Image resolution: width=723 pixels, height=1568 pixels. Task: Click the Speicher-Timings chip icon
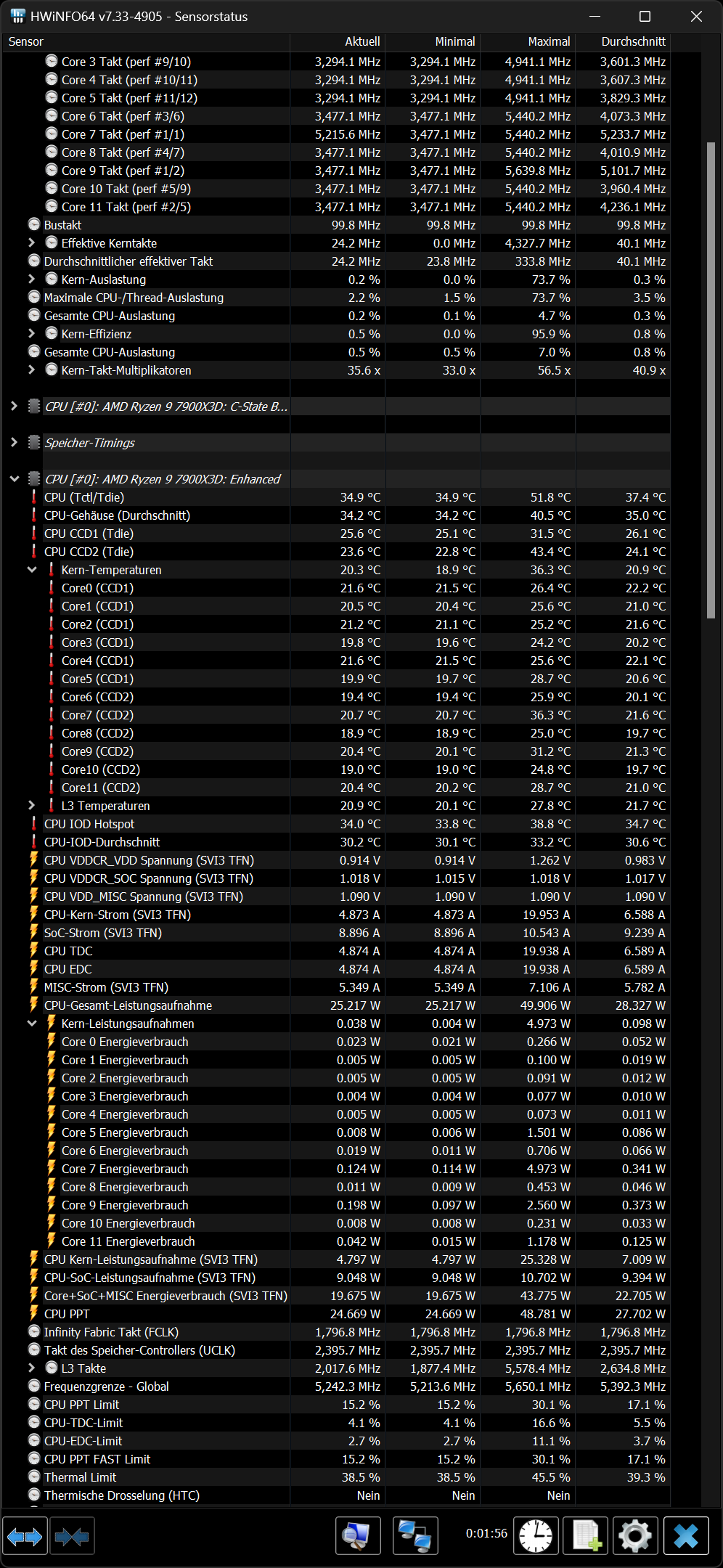click(34, 442)
